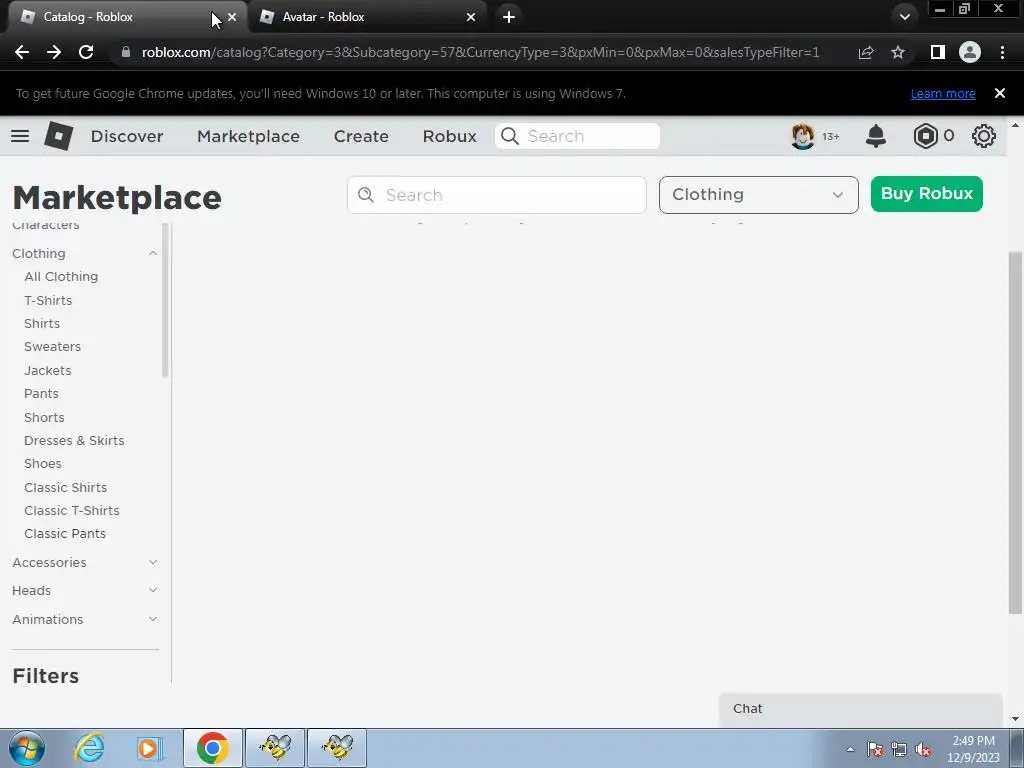The image size is (1024, 768).
Task: Collapse the Clothing sidebar section
Action: click(153, 253)
